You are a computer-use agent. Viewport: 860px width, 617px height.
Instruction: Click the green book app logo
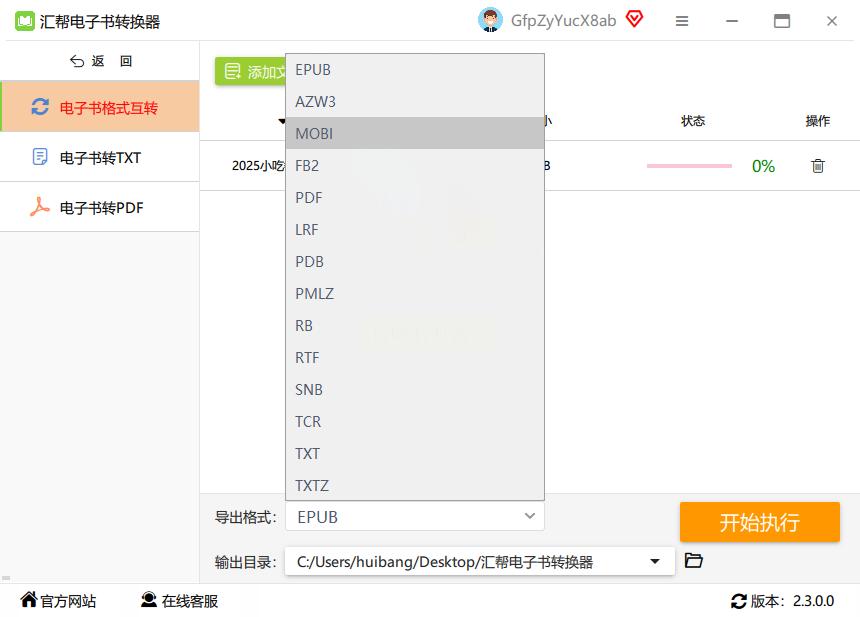point(22,20)
